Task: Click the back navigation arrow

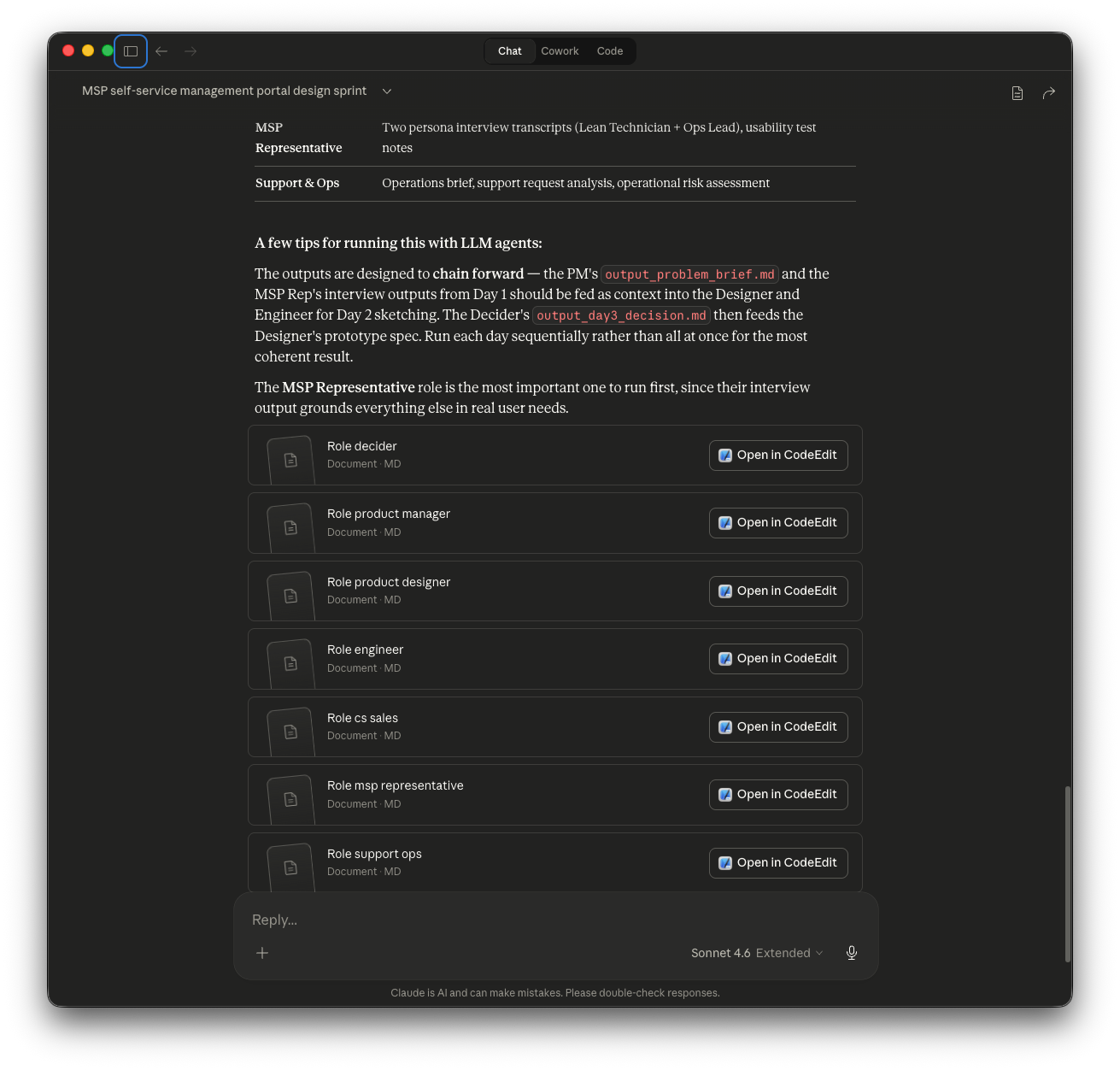Action: (161, 51)
